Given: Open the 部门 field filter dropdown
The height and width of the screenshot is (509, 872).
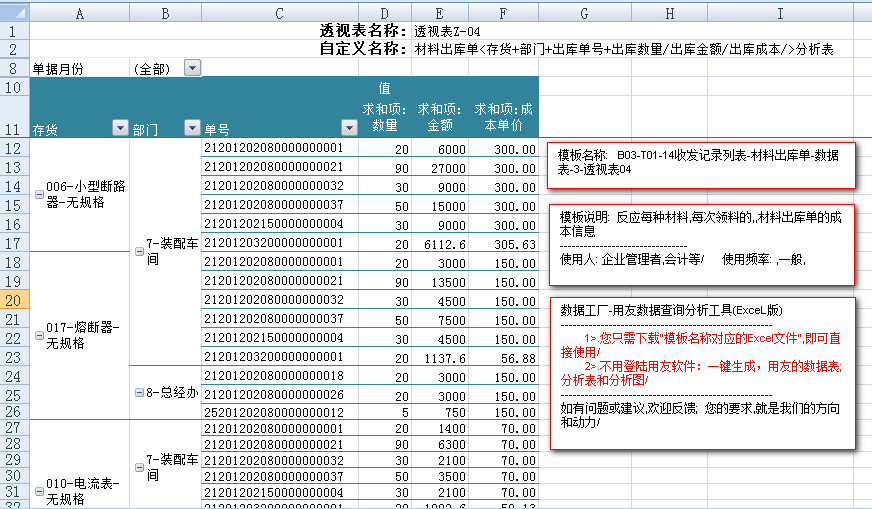Looking at the screenshot, I should [x=192, y=128].
